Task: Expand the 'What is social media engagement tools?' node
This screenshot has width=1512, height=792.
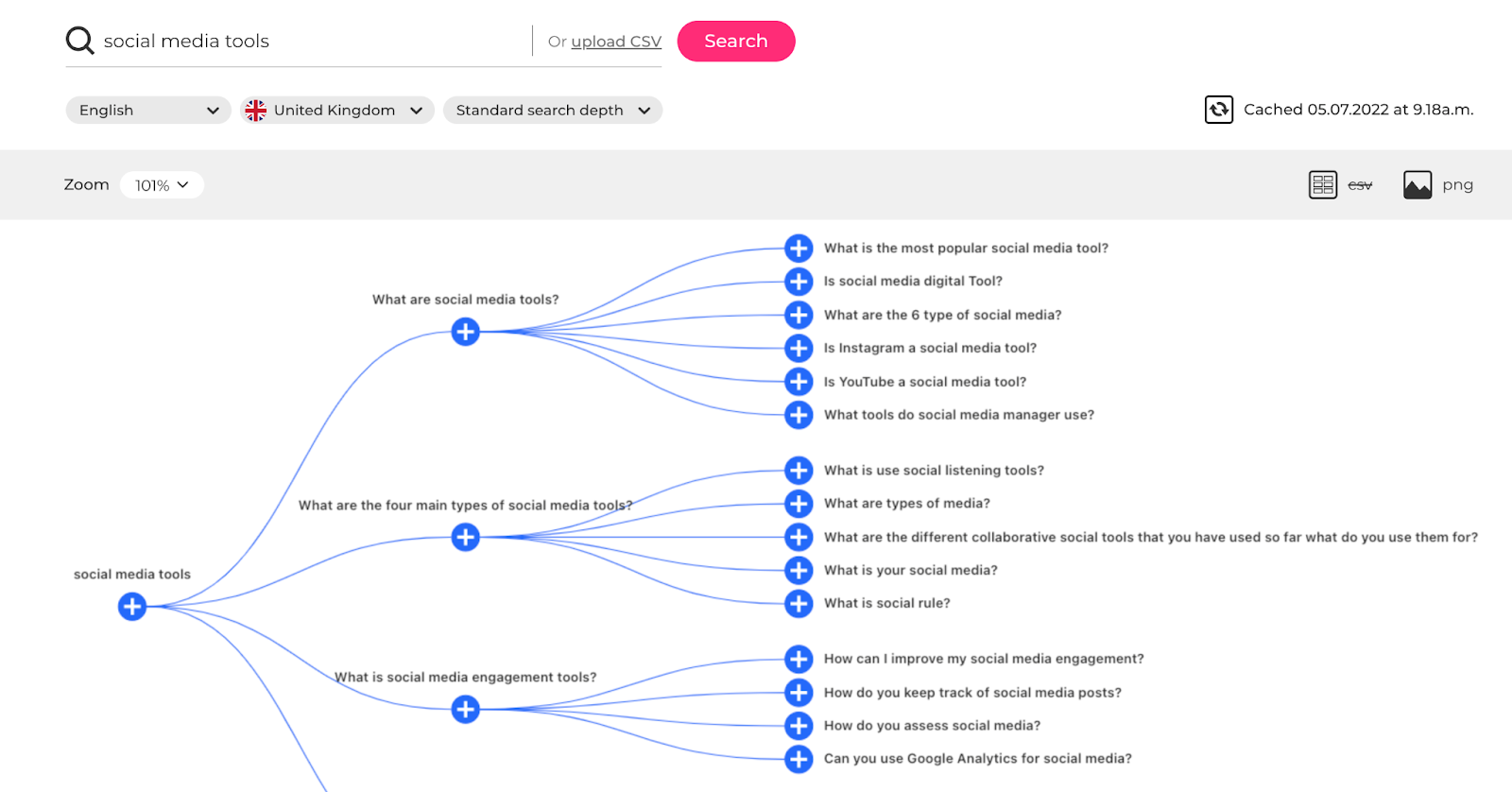Action: (464, 709)
